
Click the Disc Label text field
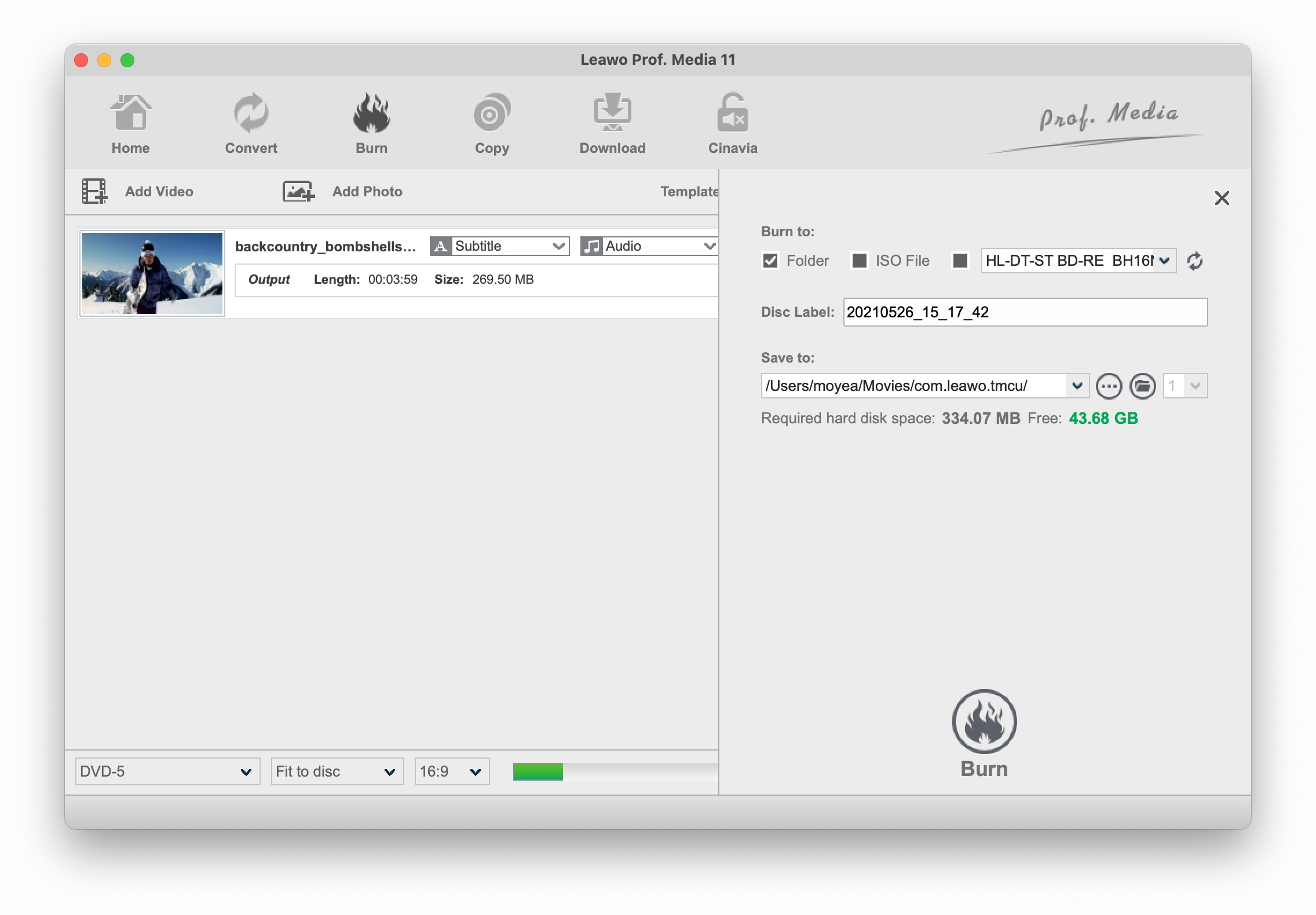pyautogui.click(x=1025, y=313)
